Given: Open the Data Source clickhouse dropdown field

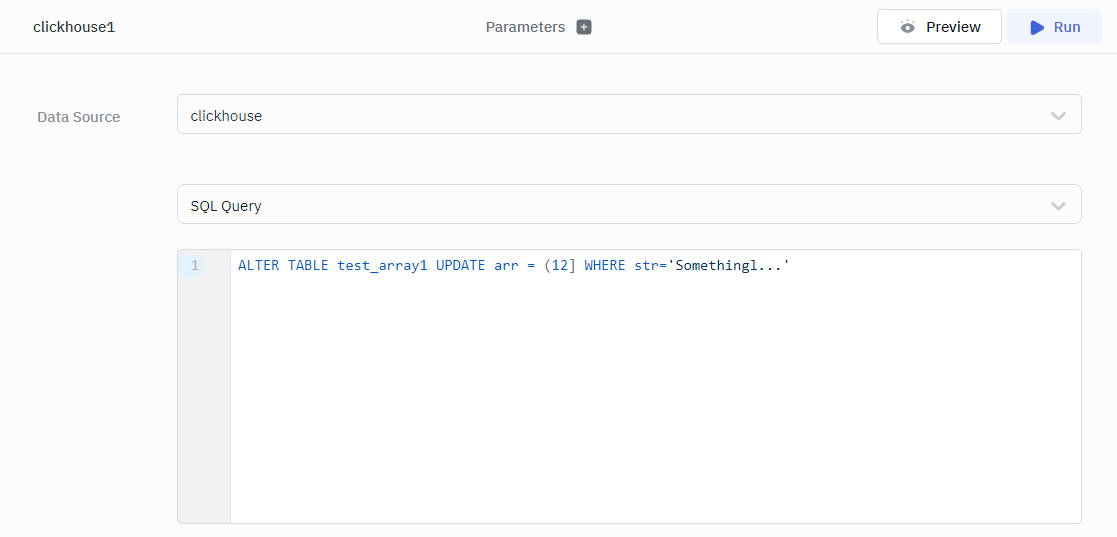Looking at the screenshot, I should tap(600, 116).
